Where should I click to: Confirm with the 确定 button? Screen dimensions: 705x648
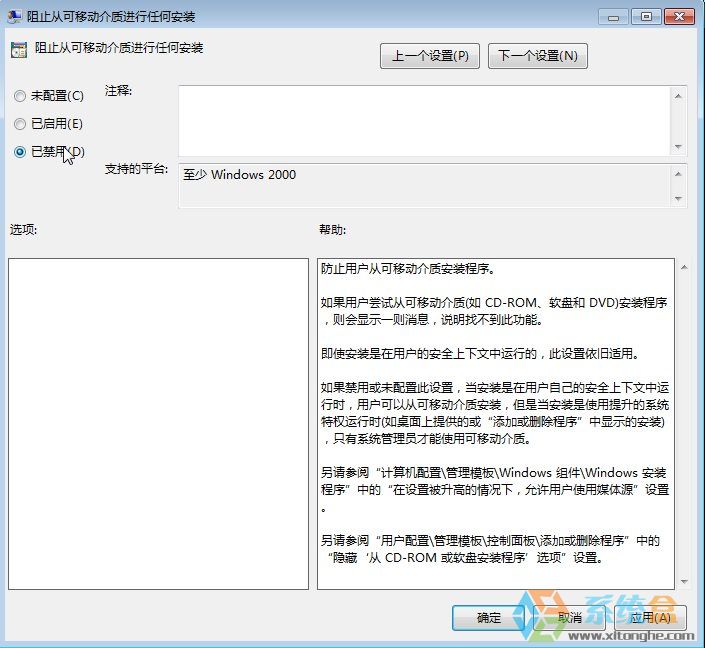tap(488, 618)
